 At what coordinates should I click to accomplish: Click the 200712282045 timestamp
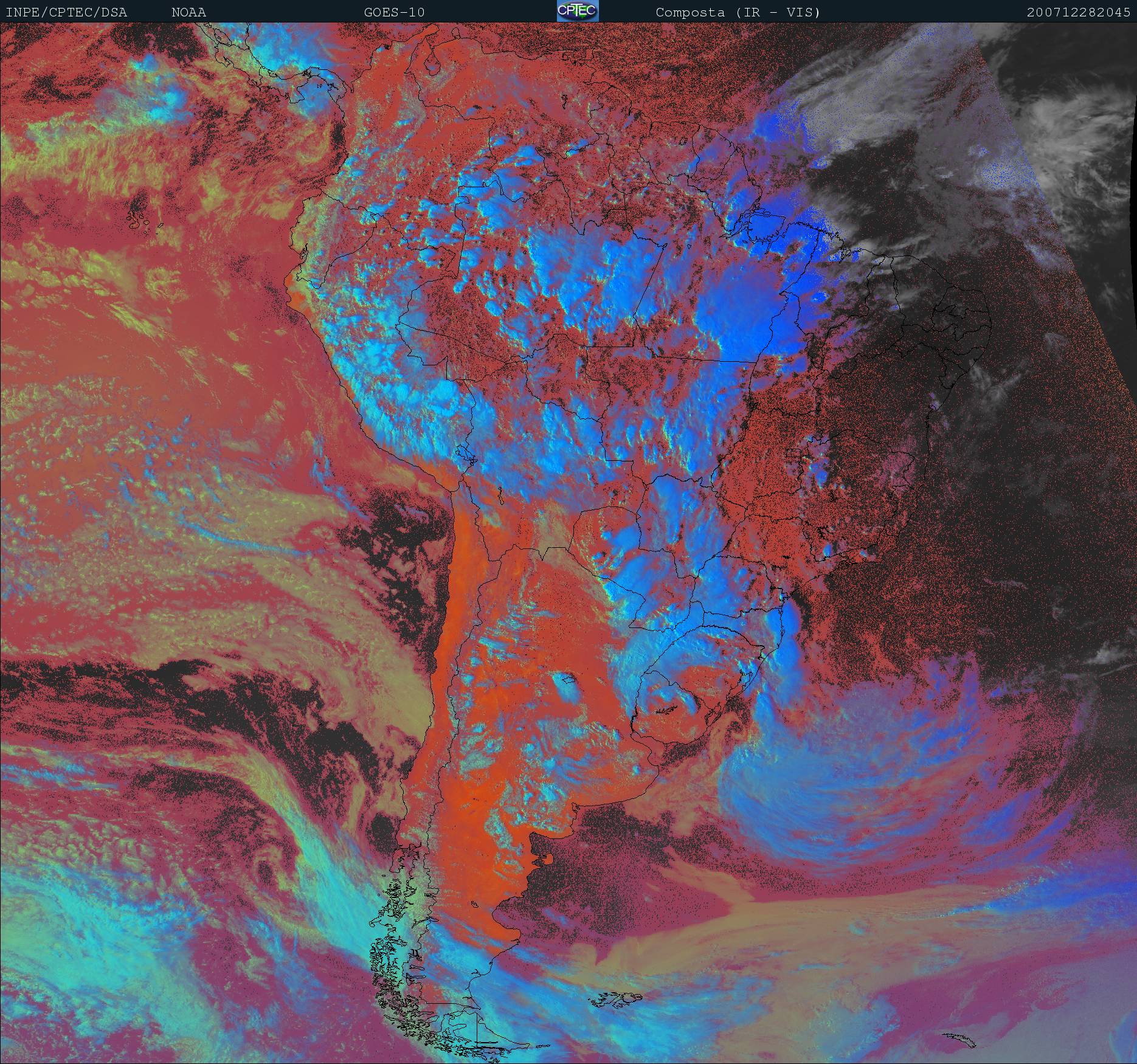(x=1079, y=12)
